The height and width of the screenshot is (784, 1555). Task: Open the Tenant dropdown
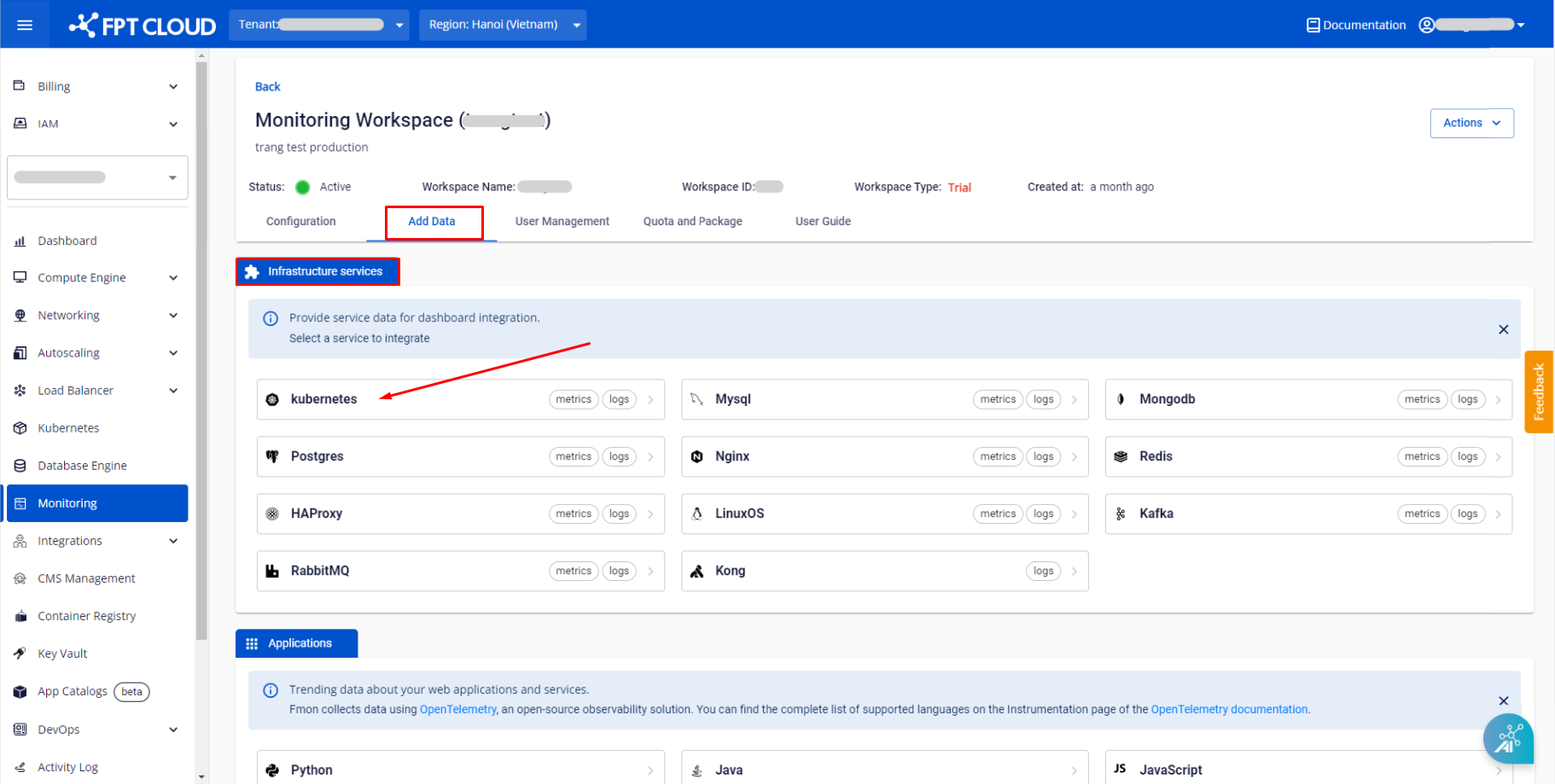(x=318, y=25)
